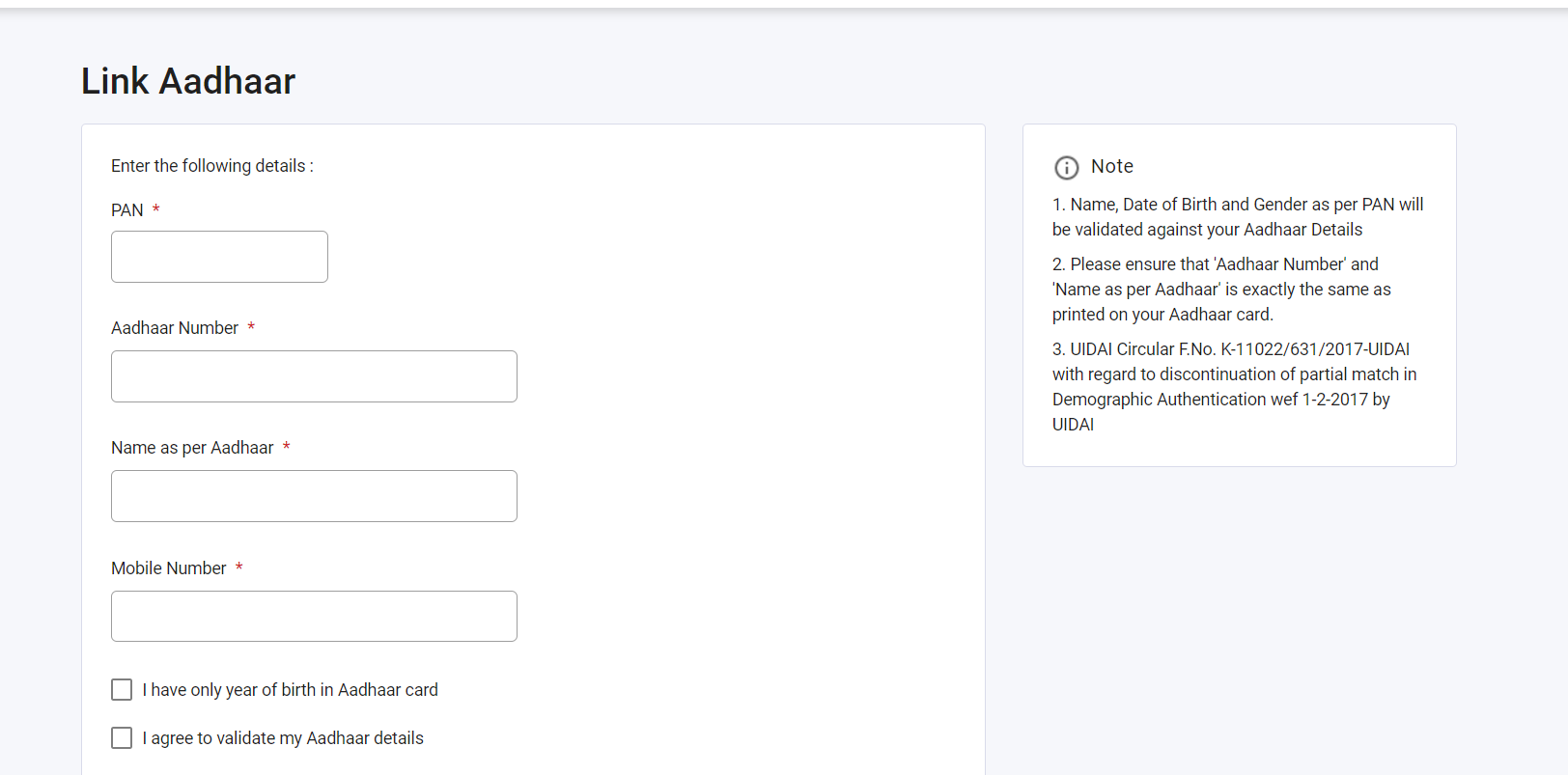Click the Mobile Number label
This screenshot has height=775, width=1568.
tap(169, 568)
